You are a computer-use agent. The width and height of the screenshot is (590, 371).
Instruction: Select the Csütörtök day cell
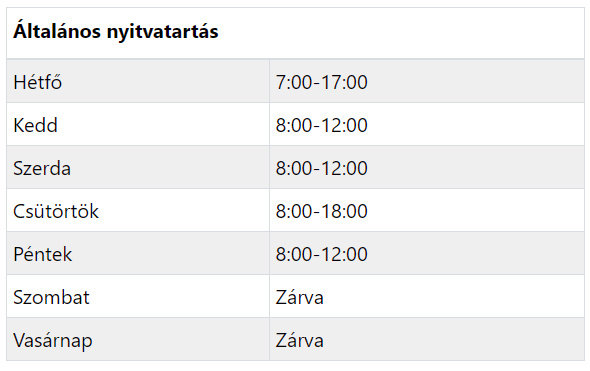138,210
